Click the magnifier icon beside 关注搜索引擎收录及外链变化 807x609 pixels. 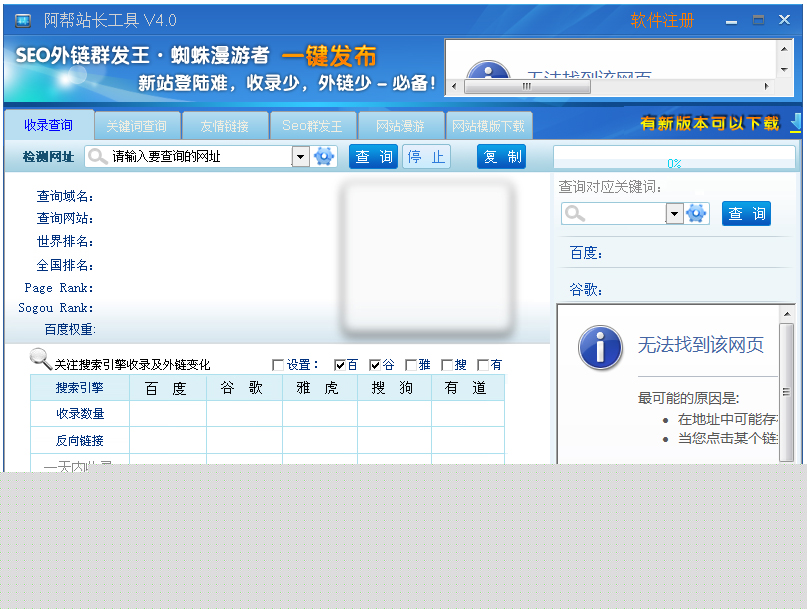click(x=40, y=358)
